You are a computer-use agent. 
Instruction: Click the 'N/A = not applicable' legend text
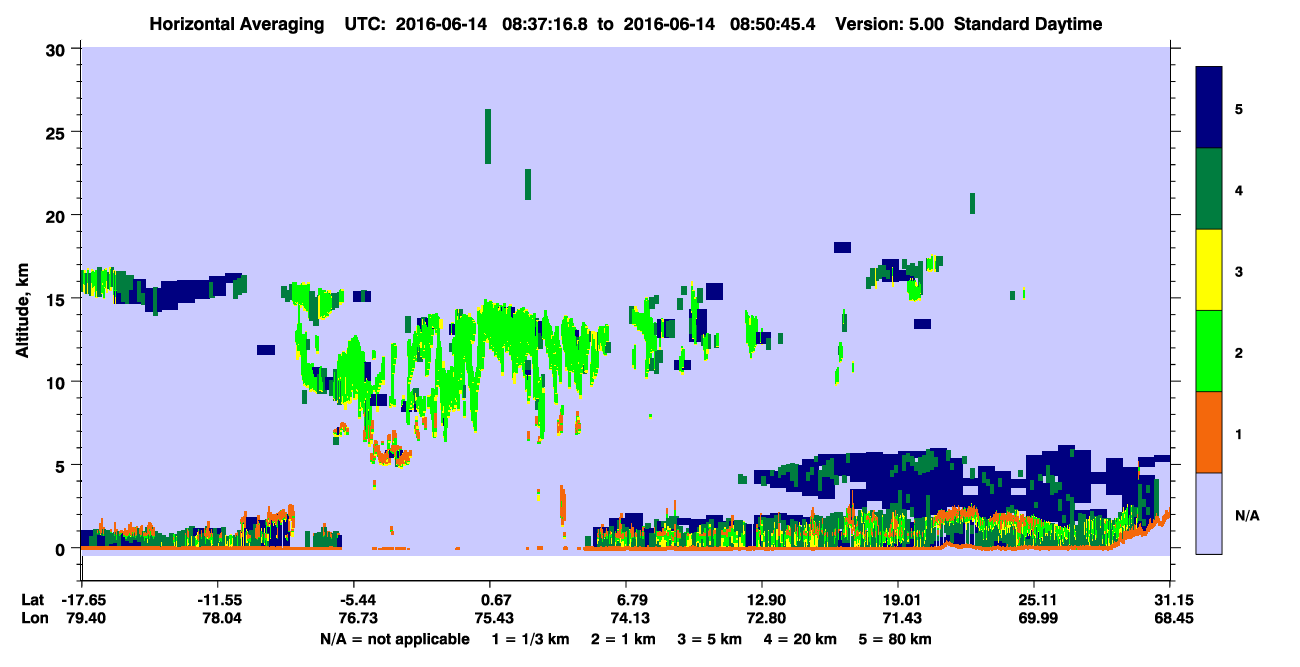pyautogui.click(x=394, y=639)
